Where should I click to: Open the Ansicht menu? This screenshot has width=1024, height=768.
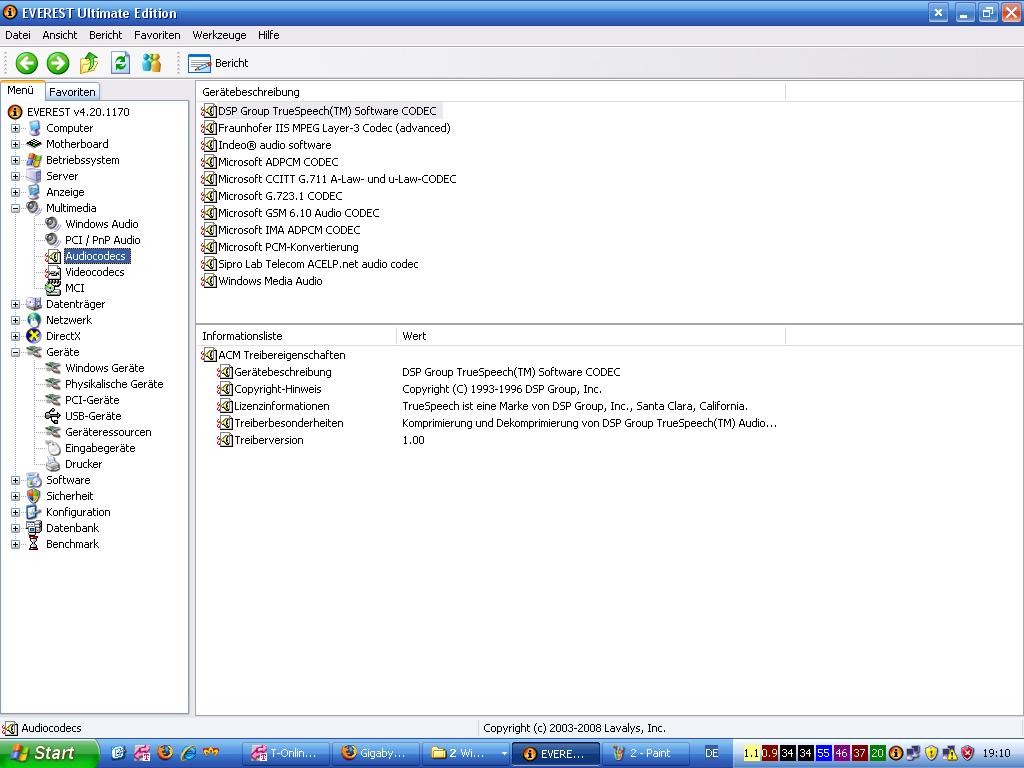coord(59,35)
